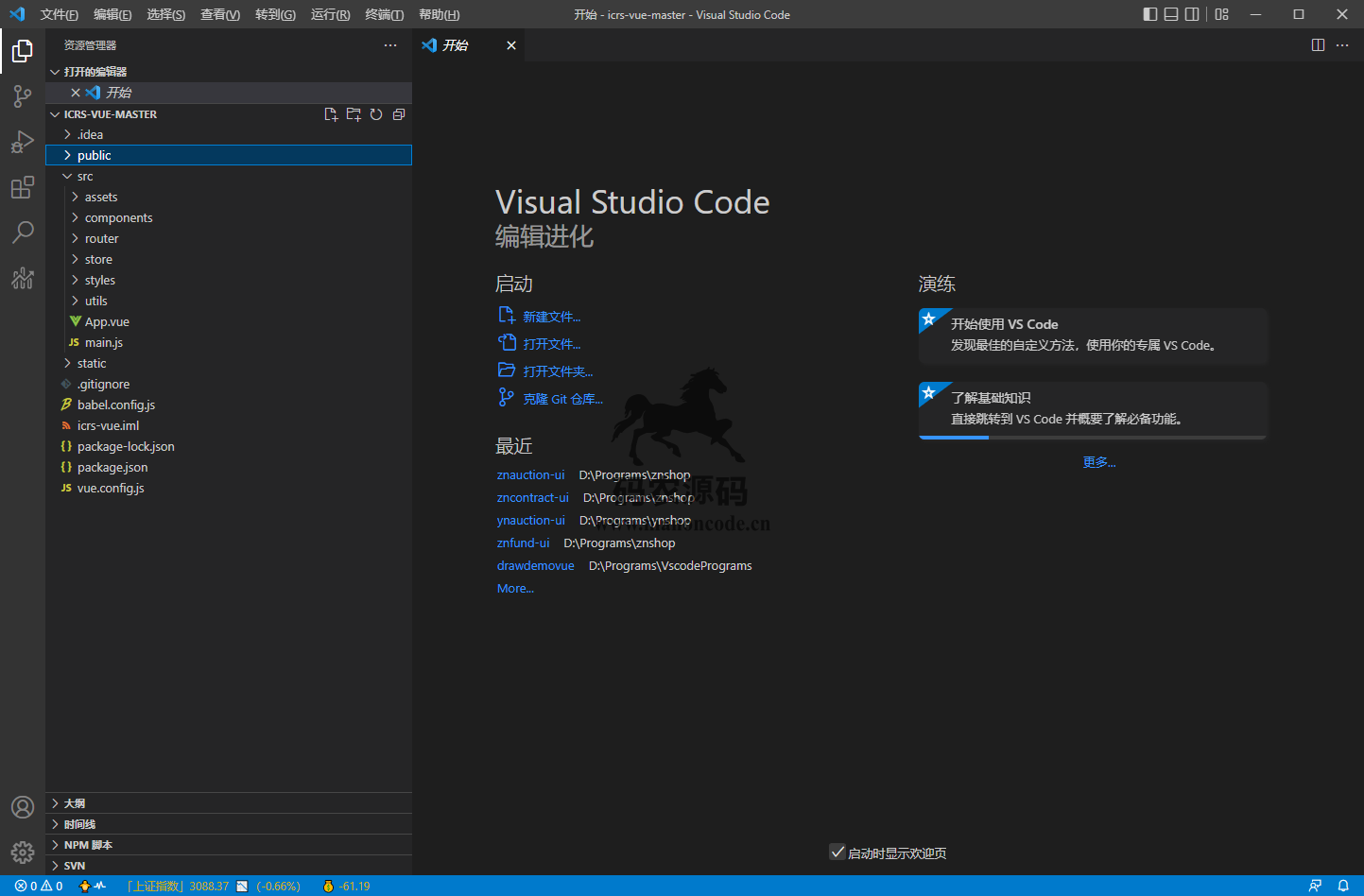Expand the 大纲 section
The width and height of the screenshot is (1364, 896).
(x=229, y=803)
